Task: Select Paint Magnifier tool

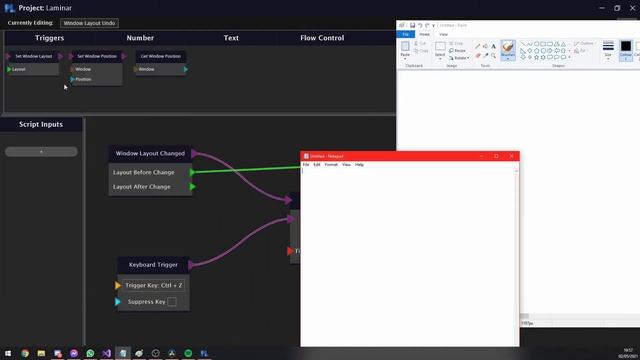Action: point(493,56)
